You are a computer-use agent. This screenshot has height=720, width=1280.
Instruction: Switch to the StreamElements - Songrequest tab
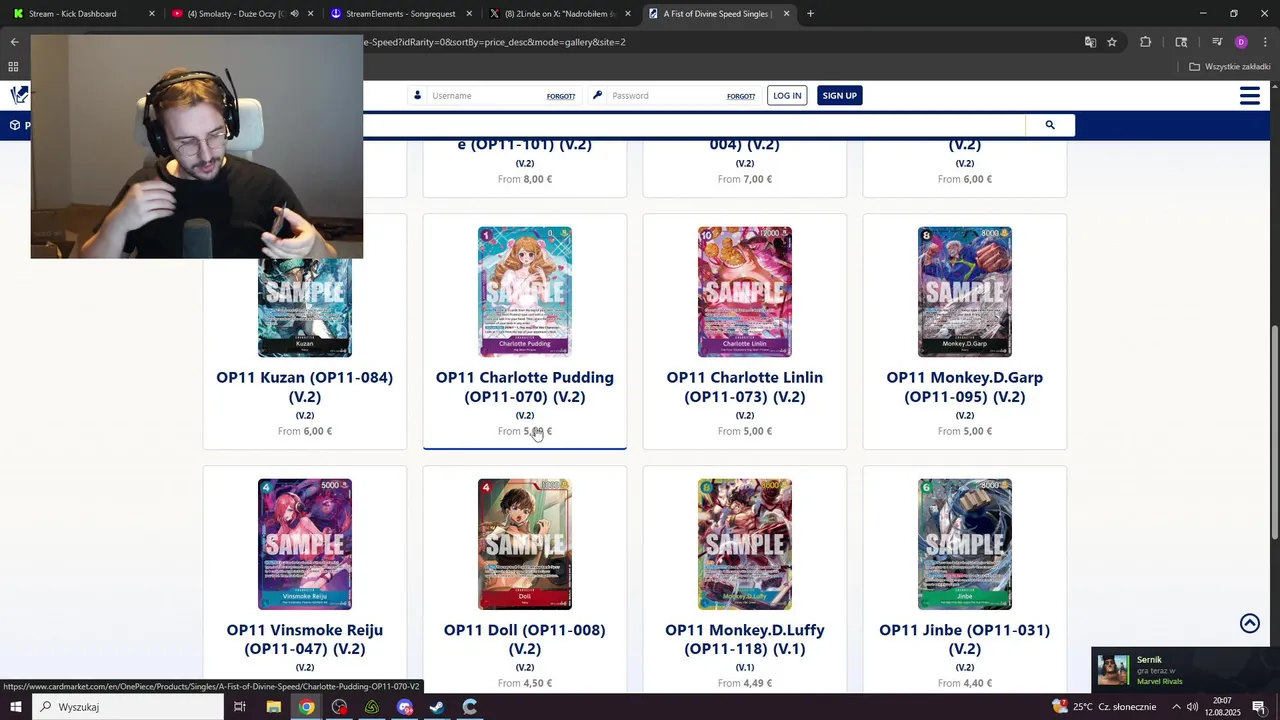click(x=399, y=14)
